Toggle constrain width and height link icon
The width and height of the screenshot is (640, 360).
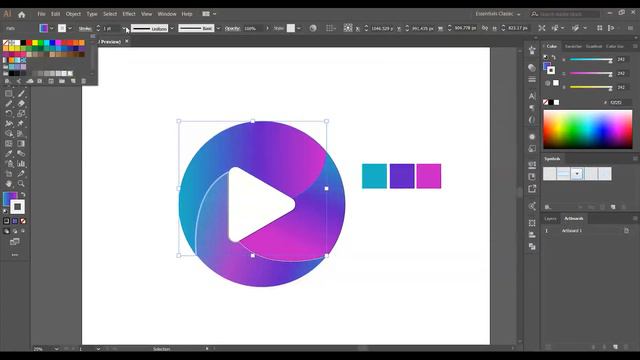[x=485, y=28]
